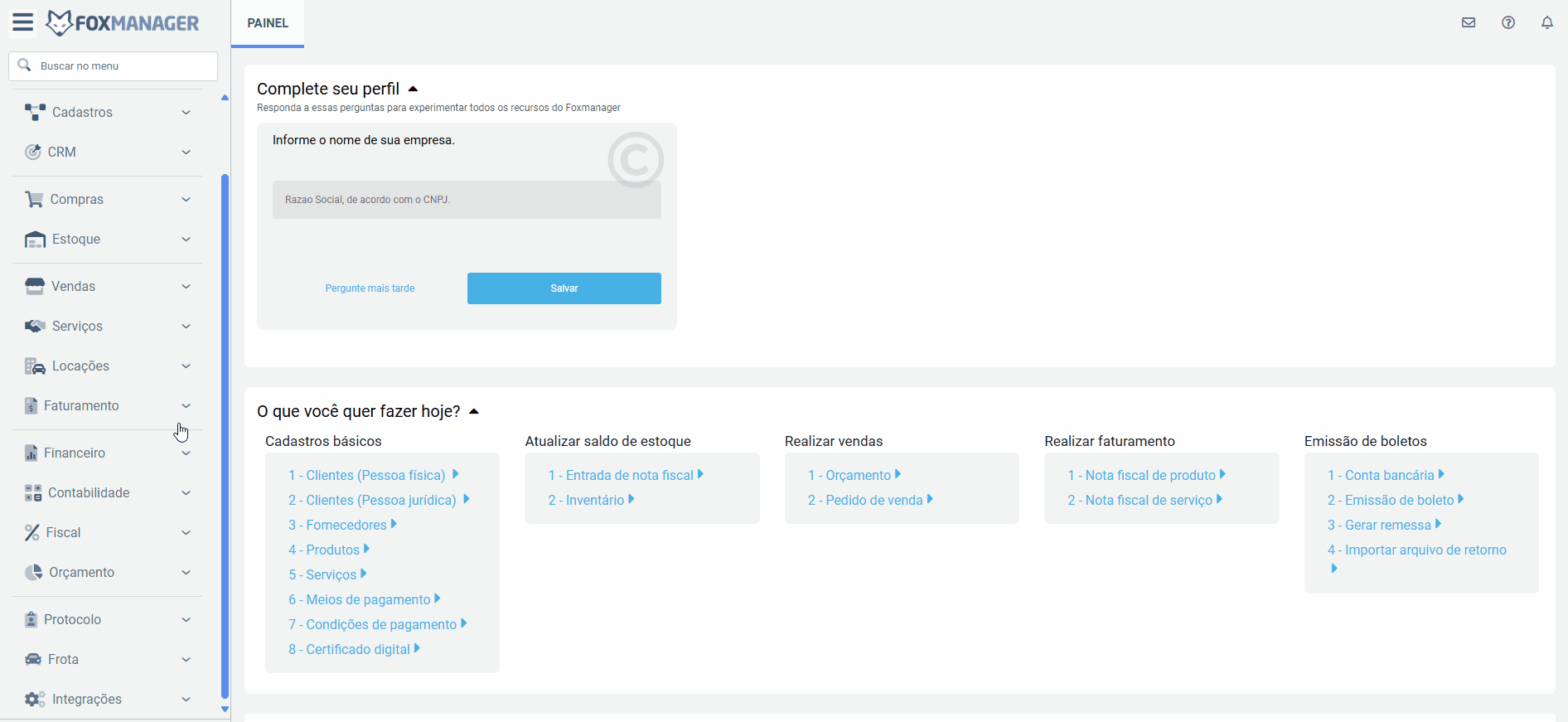Viewport: 1568px width, 722px height.
Task: Click the Compras shopping cart icon
Action: 34,199
